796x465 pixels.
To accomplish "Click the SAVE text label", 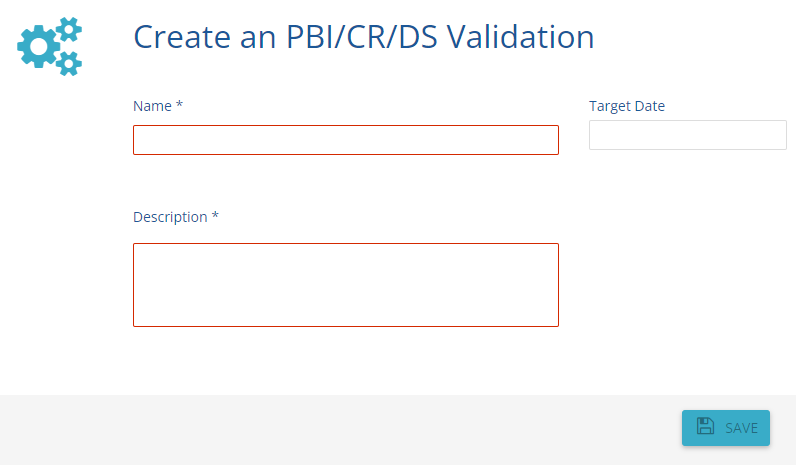I will 741,428.
